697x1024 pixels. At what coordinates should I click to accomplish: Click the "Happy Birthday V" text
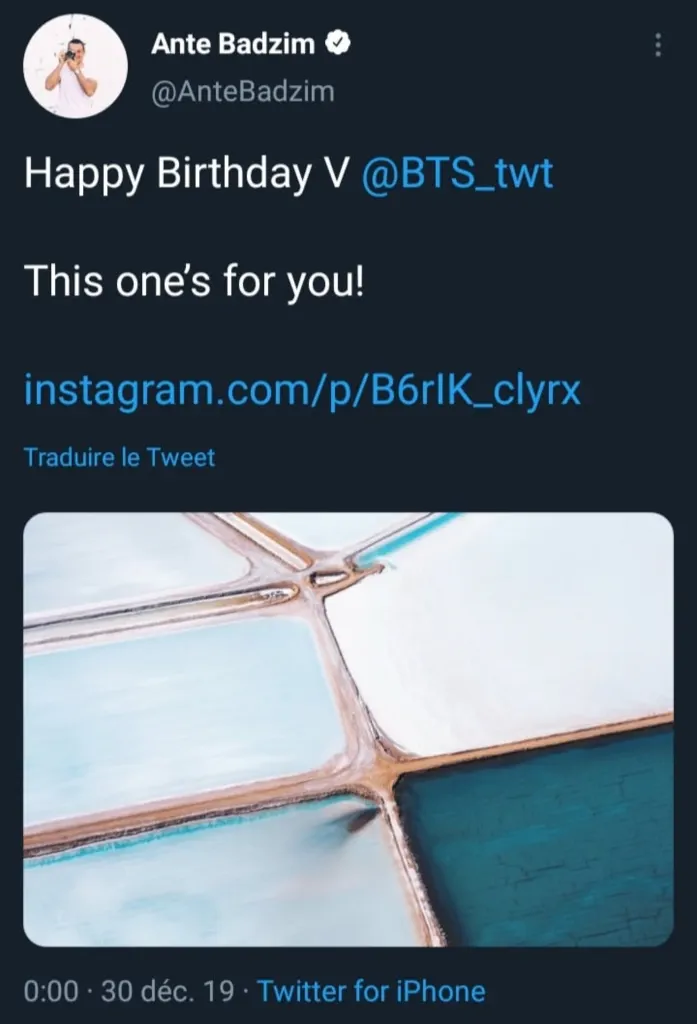tap(185, 174)
